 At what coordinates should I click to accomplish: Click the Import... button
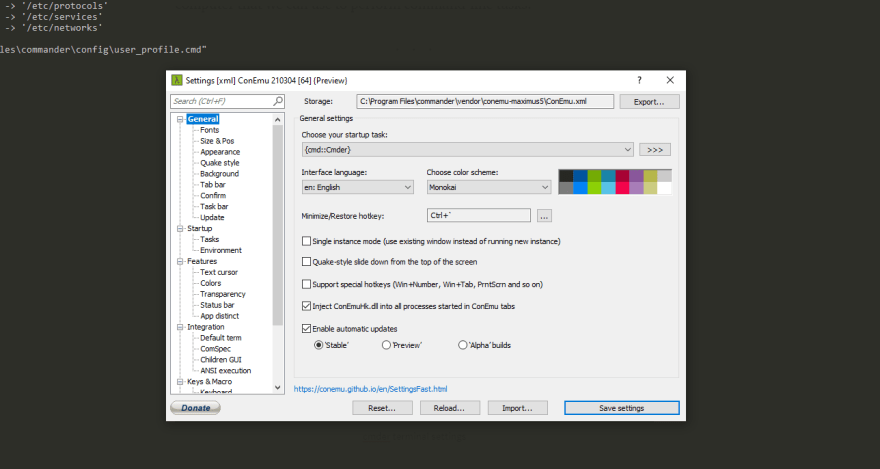(x=517, y=408)
